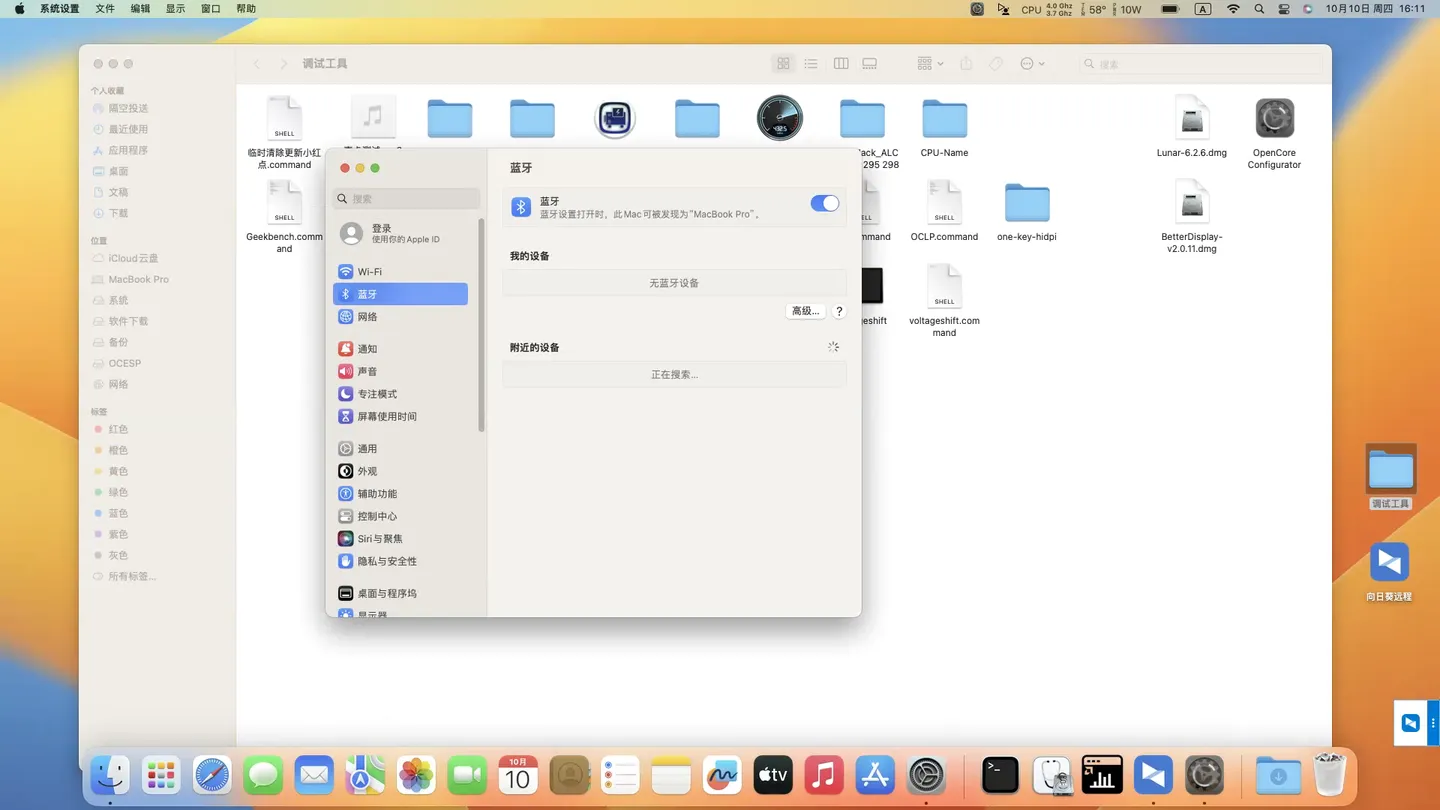Open 声音 (Sound) settings pane
This screenshot has width=1440, height=810.
(x=367, y=372)
